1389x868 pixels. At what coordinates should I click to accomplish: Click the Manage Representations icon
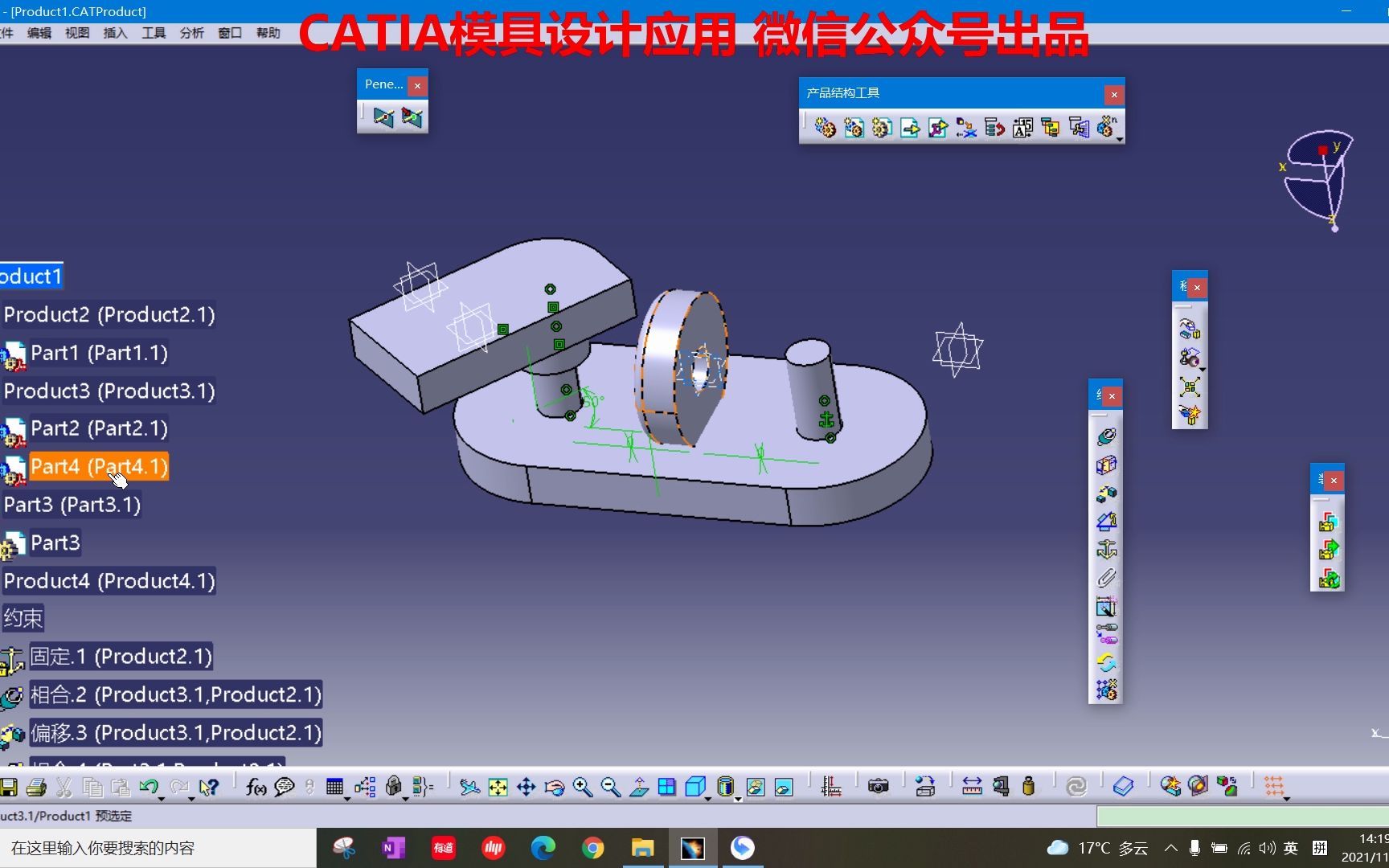[x=1079, y=127]
